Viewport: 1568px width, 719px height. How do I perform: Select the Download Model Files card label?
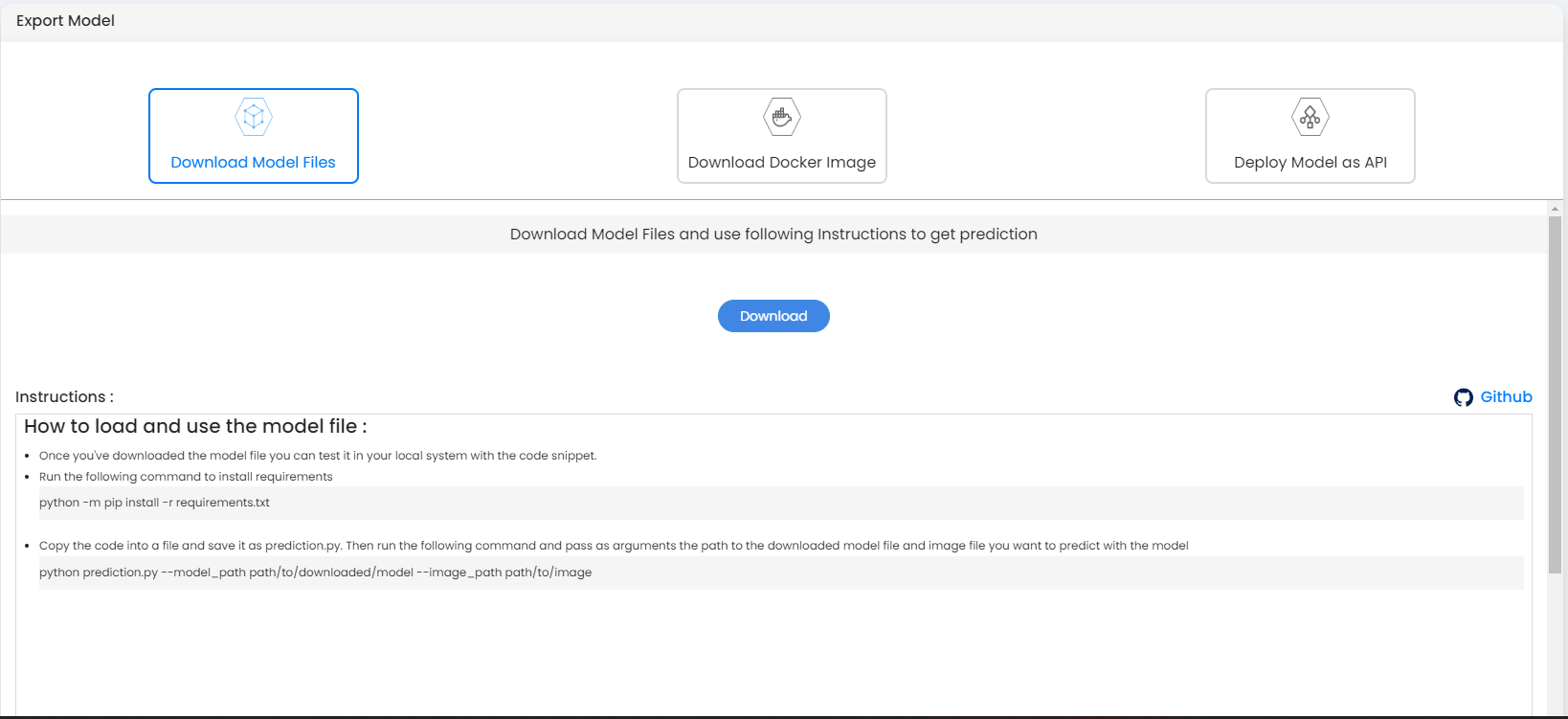point(254,163)
